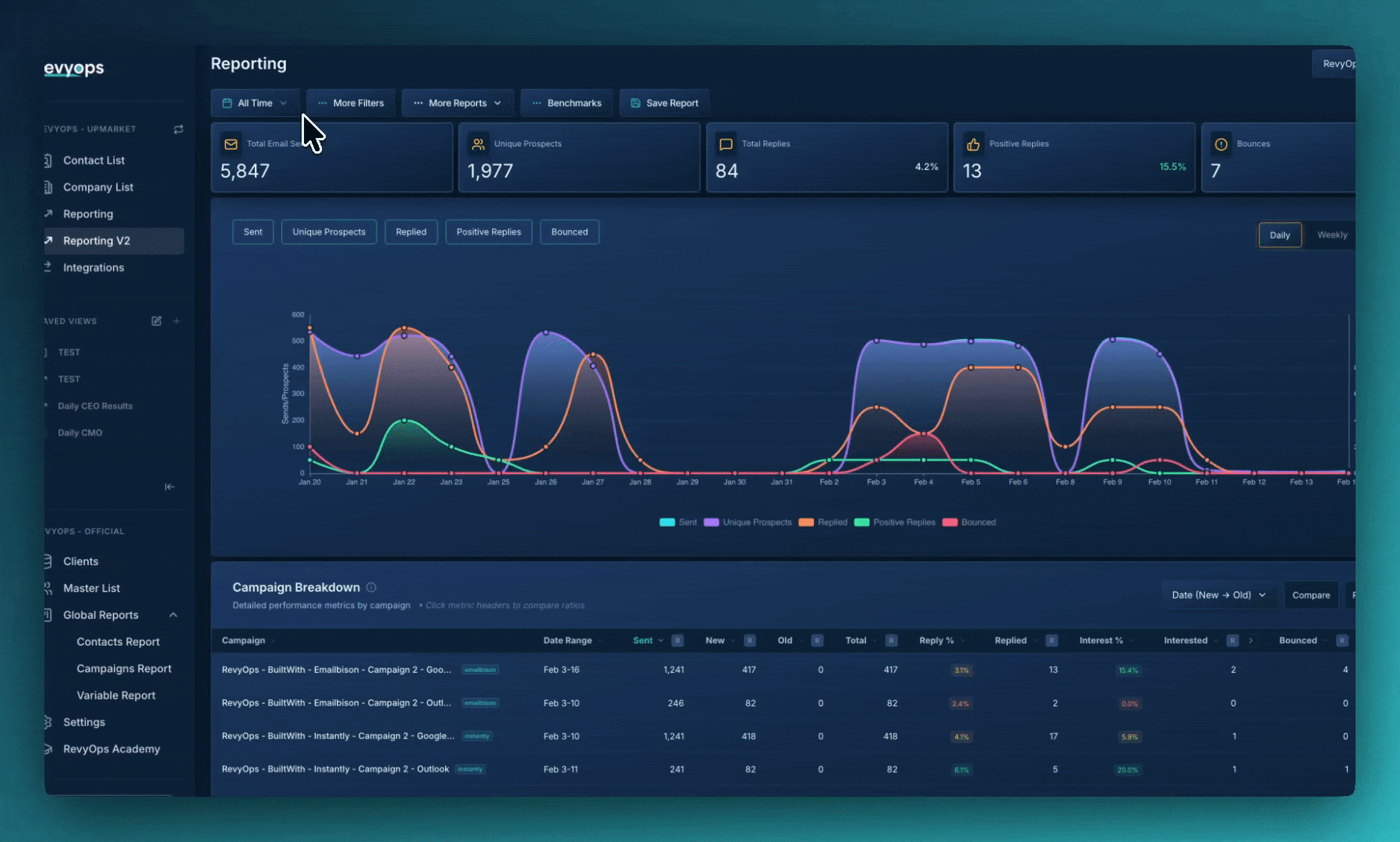Click the collapse sidebar arrow icon
Image resolution: width=1400 pixels, height=842 pixels.
(x=170, y=486)
